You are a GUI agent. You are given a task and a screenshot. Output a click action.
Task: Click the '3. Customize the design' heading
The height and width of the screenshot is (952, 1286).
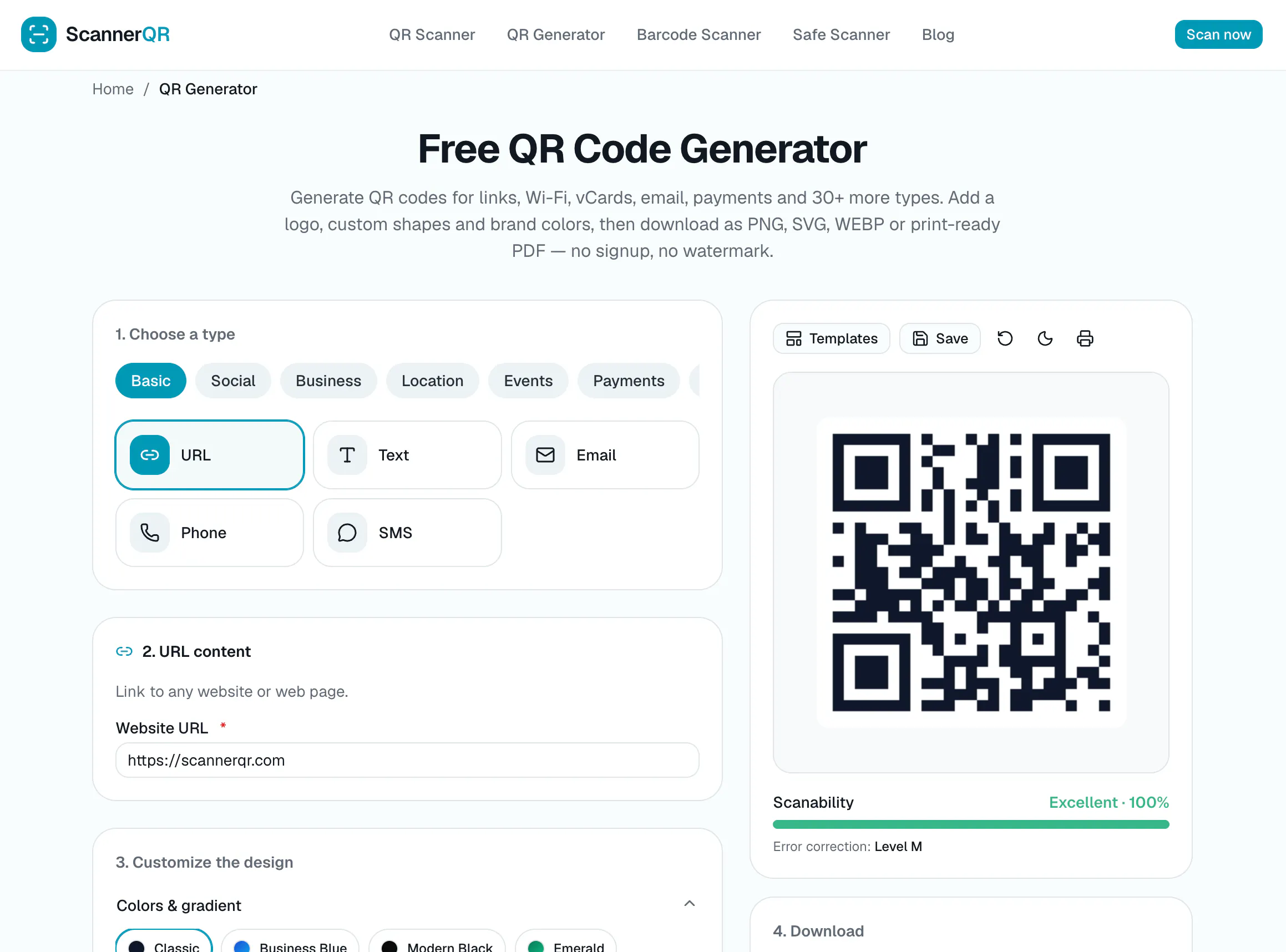coord(205,862)
